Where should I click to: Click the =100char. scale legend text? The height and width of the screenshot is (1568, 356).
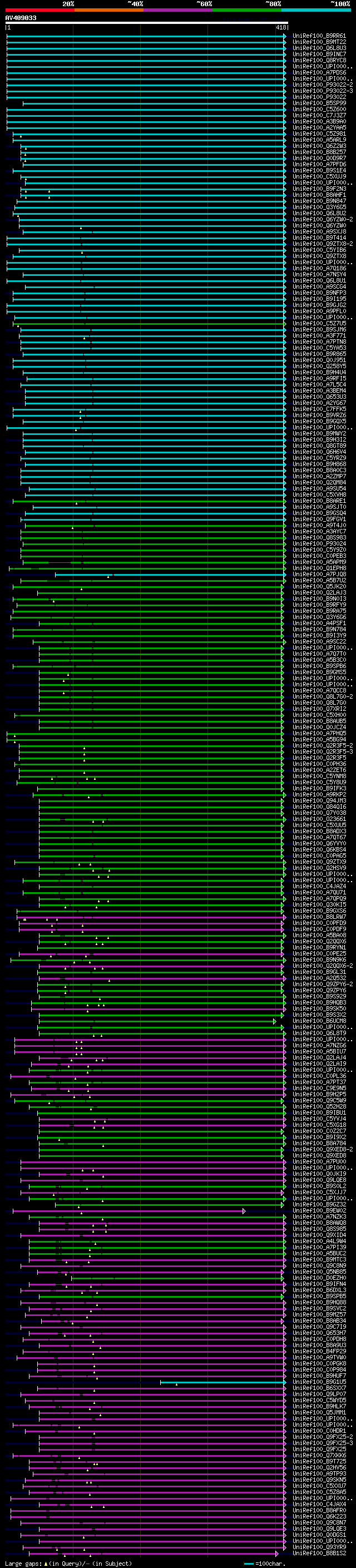point(270,1563)
